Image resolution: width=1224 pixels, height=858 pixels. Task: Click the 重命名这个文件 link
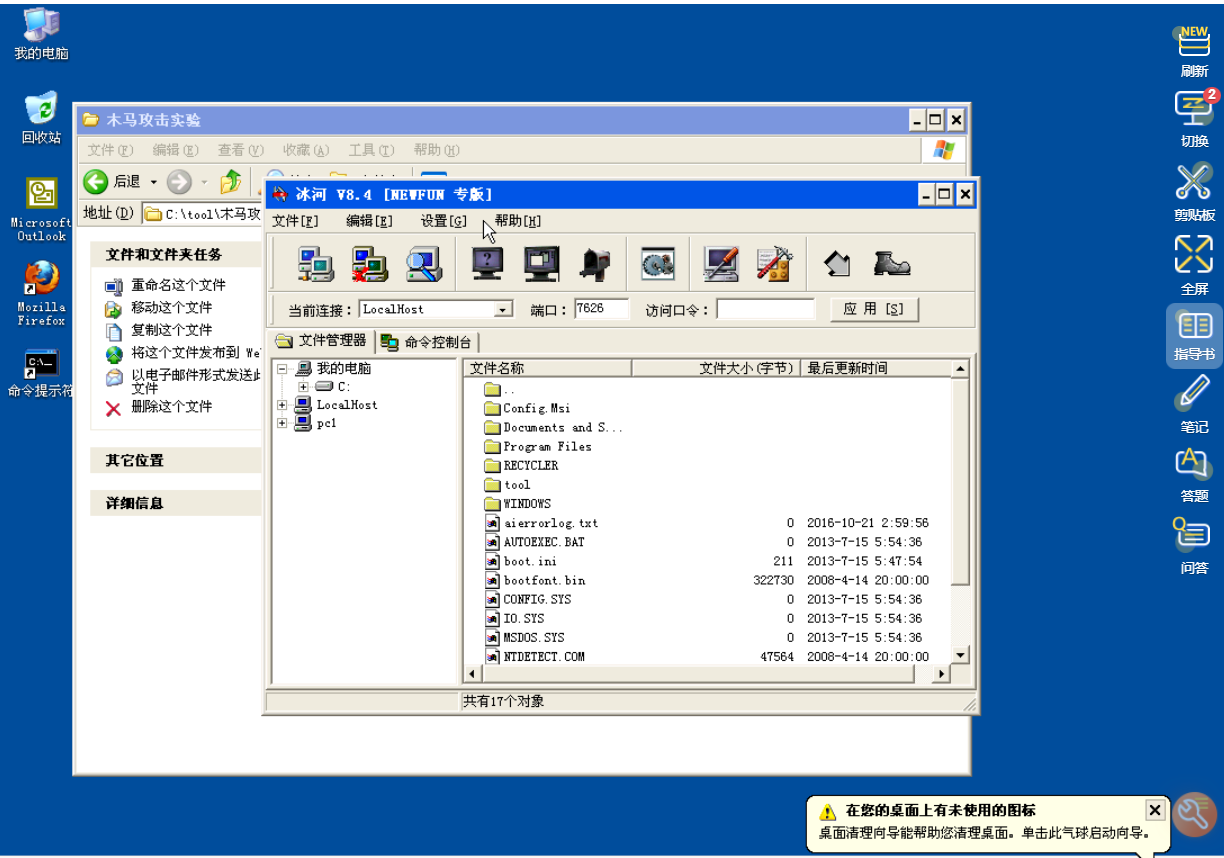(x=178, y=285)
